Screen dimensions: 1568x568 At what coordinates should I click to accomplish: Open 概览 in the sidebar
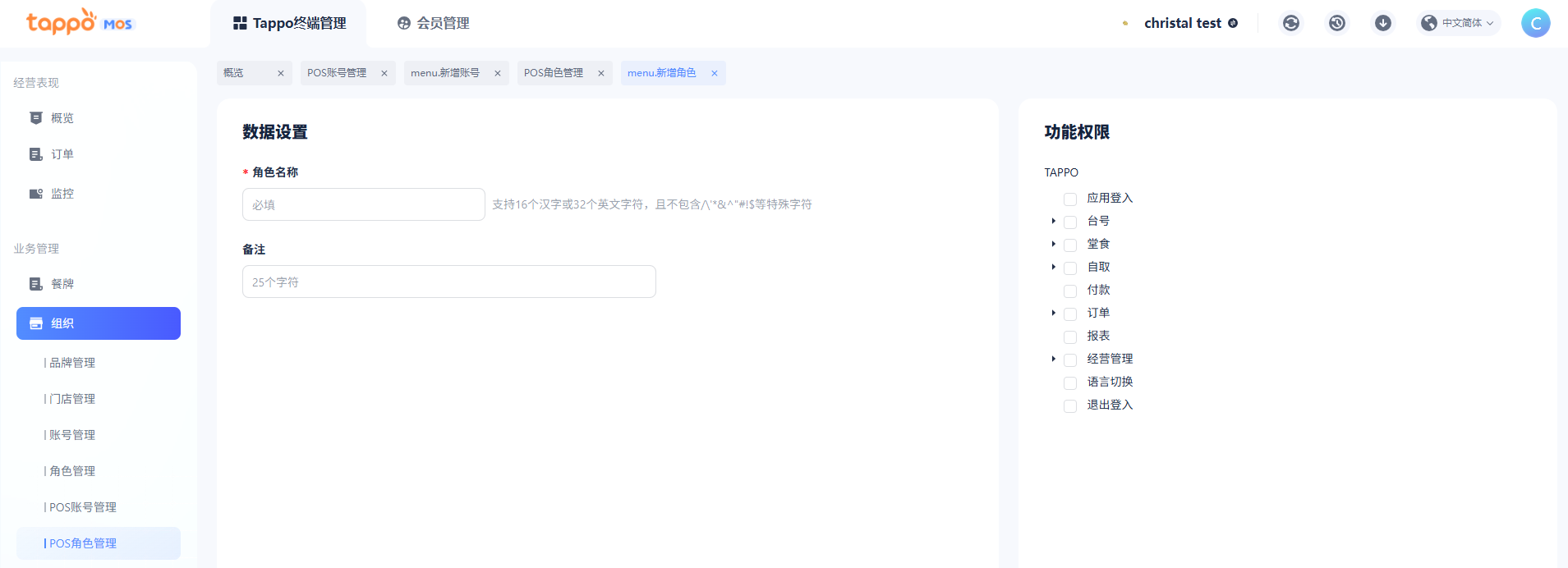point(62,118)
